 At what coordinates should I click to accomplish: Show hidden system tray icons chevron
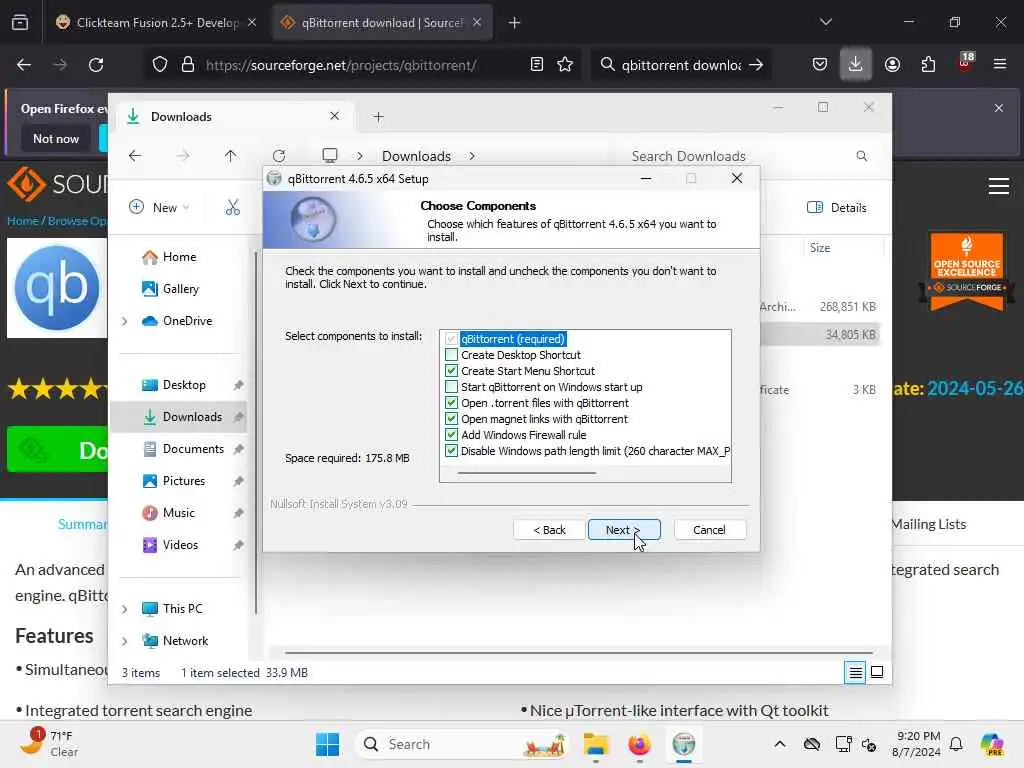click(x=780, y=744)
